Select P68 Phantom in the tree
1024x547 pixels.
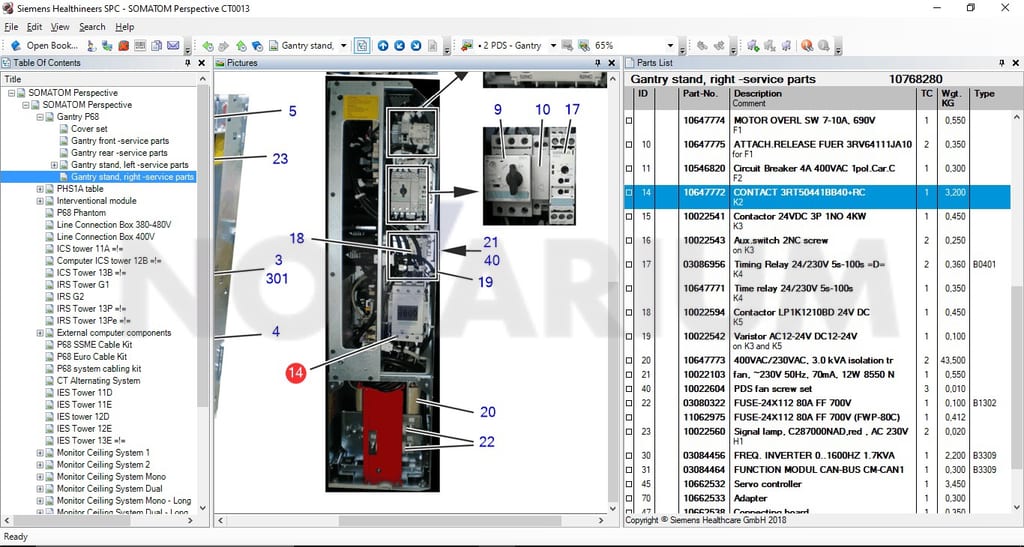click(81, 213)
